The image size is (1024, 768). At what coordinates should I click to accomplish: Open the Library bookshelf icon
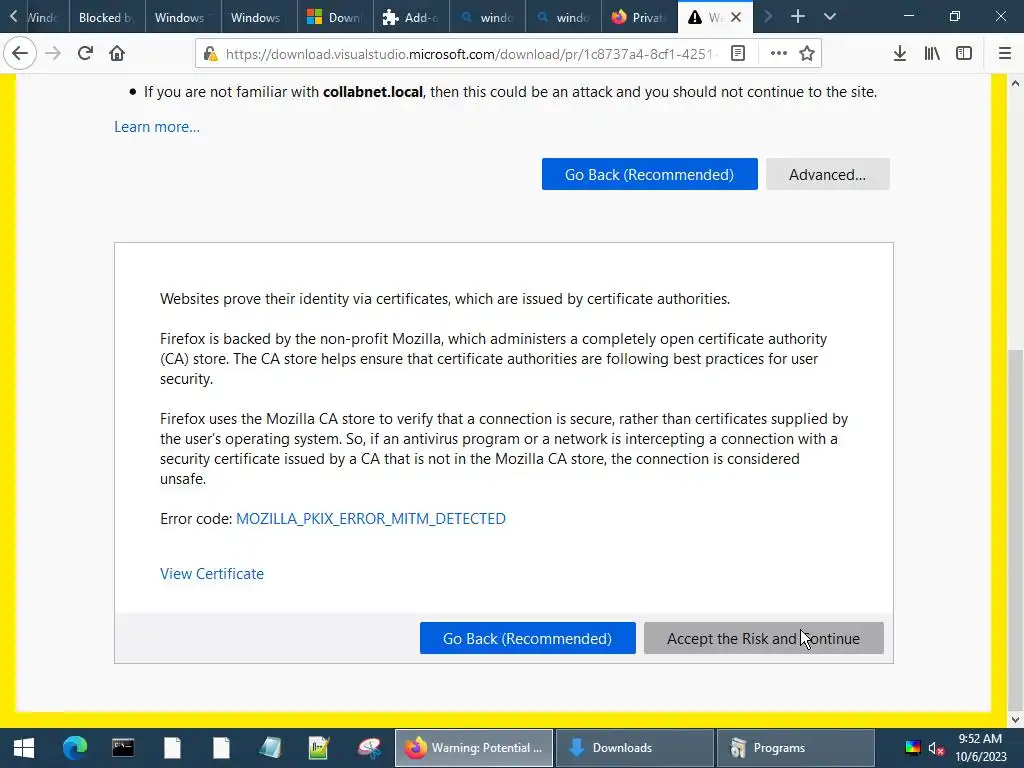pyautogui.click(x=932, y=54)
